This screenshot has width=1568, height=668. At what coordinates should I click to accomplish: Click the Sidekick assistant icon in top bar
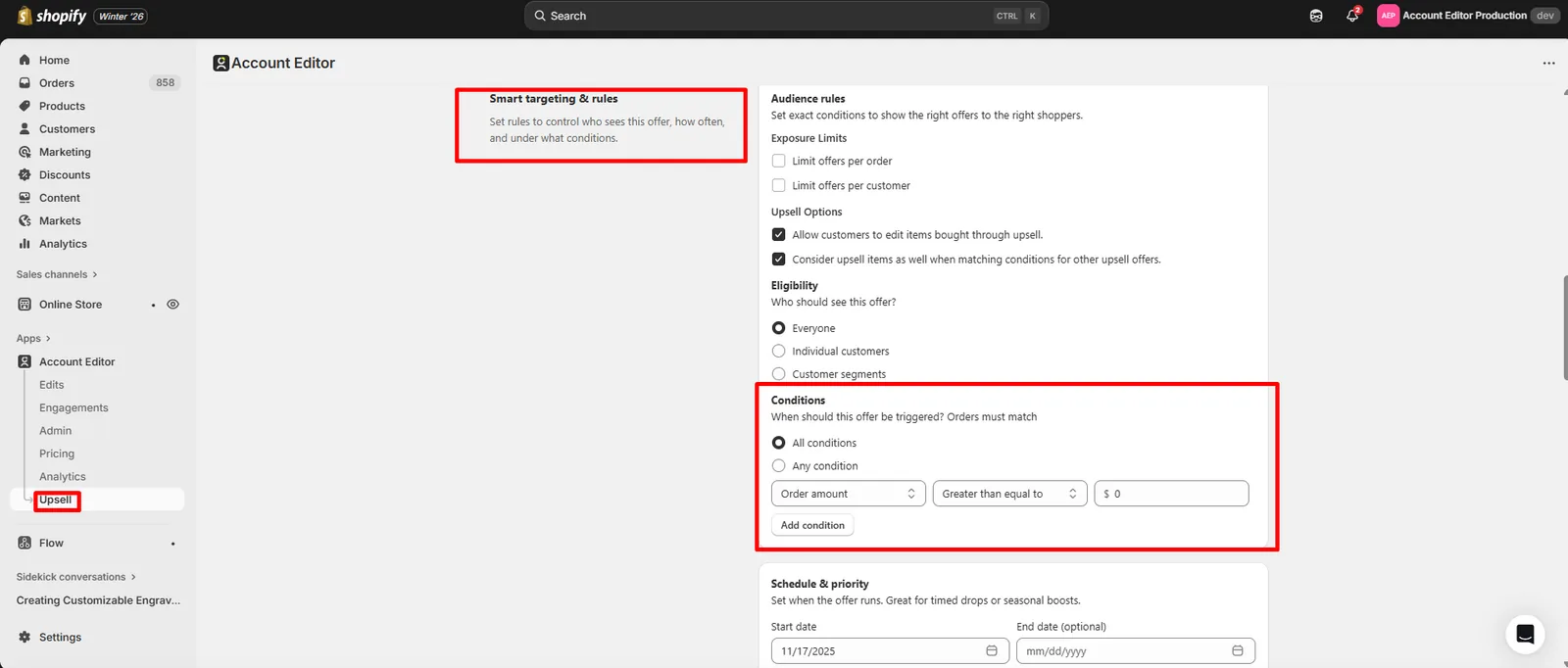click(x=1316, y=16)
